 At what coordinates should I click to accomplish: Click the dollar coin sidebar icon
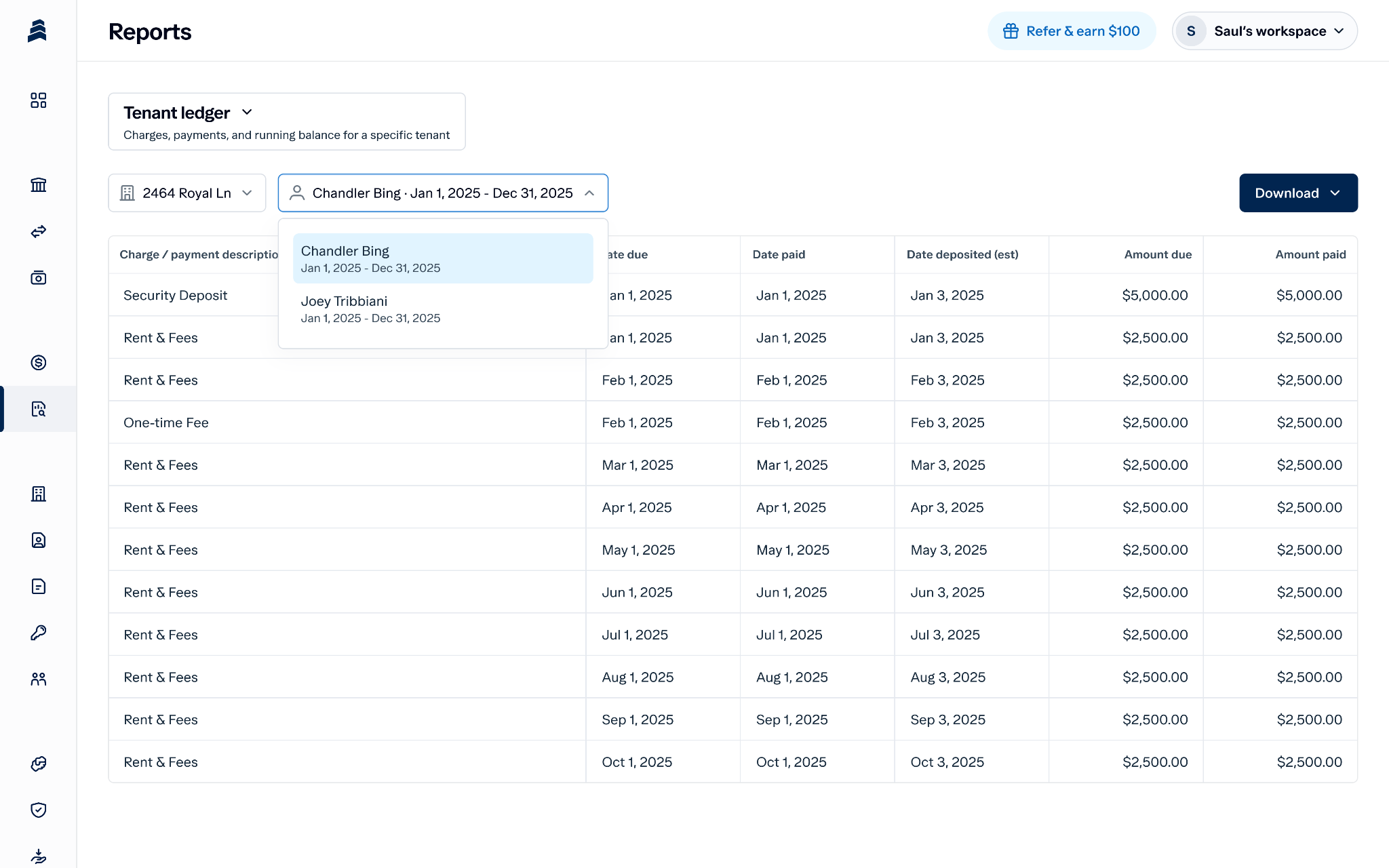point(39,363)
